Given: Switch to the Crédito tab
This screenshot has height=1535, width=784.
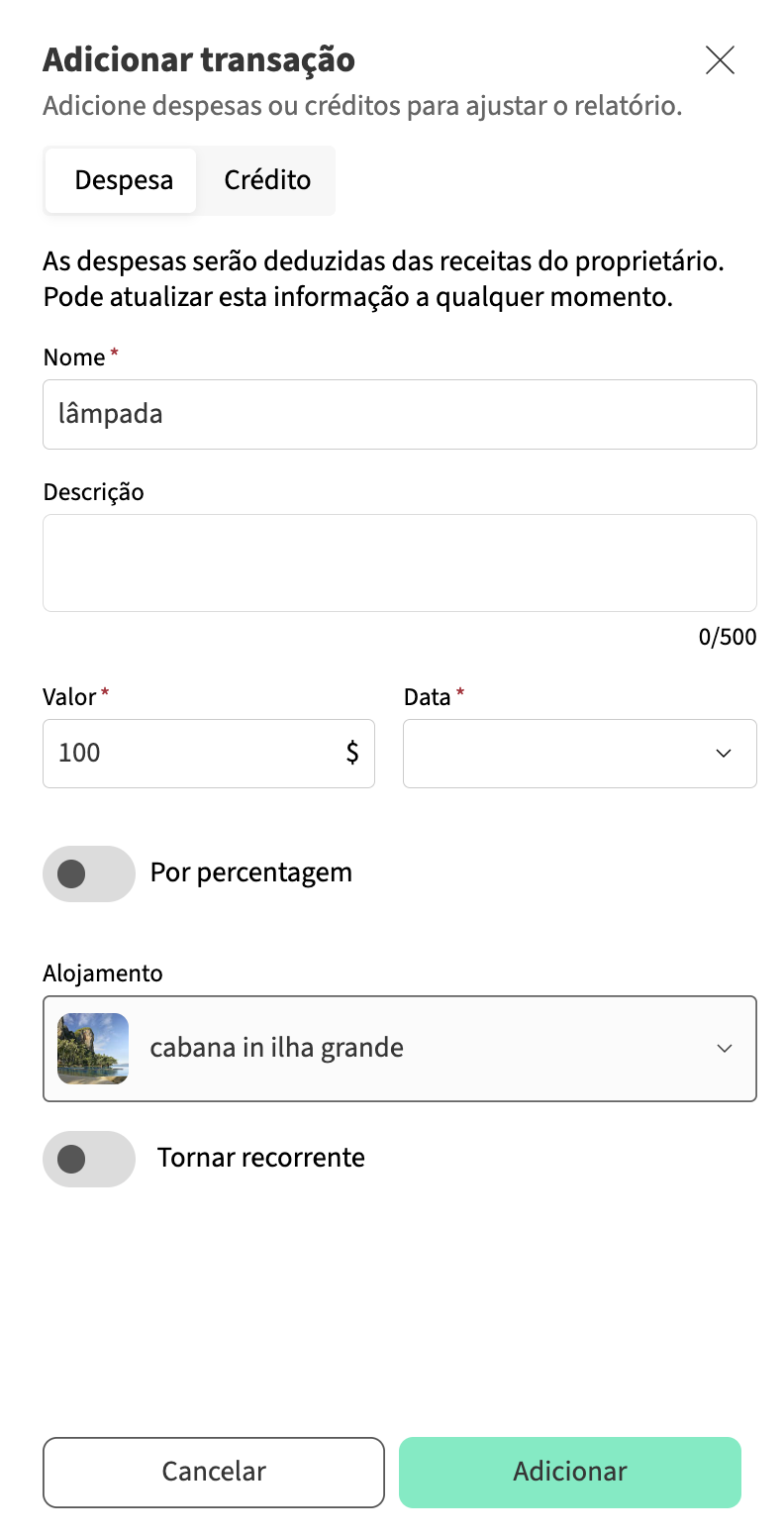Looking at the screenshot, I should 267,180.
